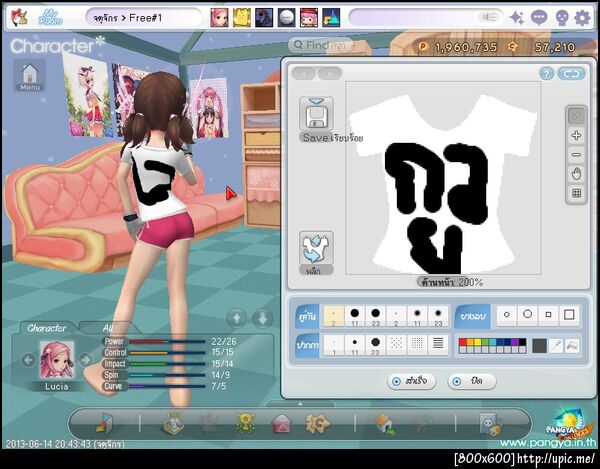Select pen size 11
Viewport: 600px width, 469px height.
pos(355,345)
